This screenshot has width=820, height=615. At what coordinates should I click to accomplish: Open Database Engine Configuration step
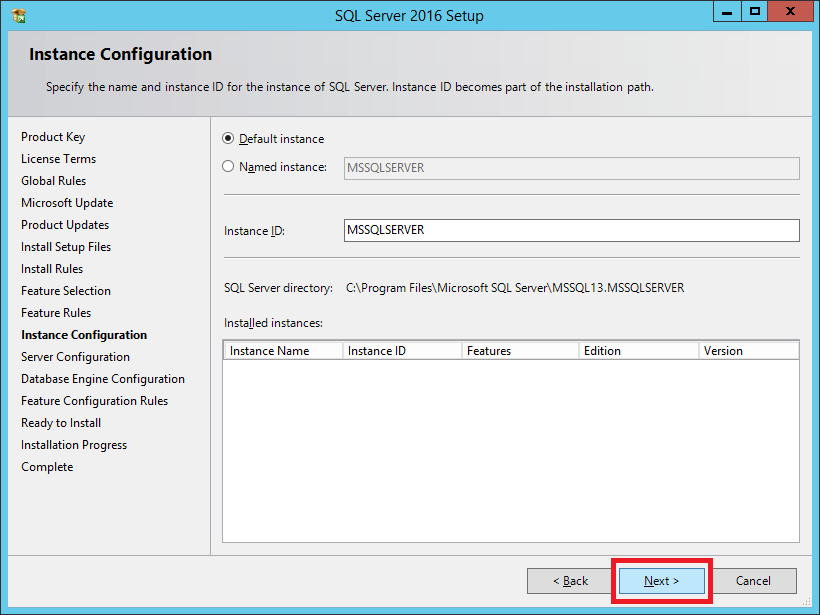[103, 379]
